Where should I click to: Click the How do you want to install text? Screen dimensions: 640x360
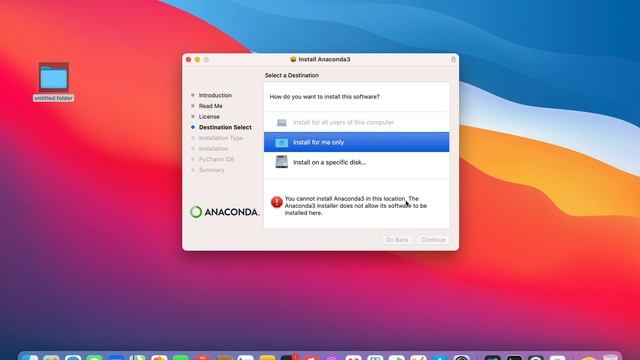324,97
